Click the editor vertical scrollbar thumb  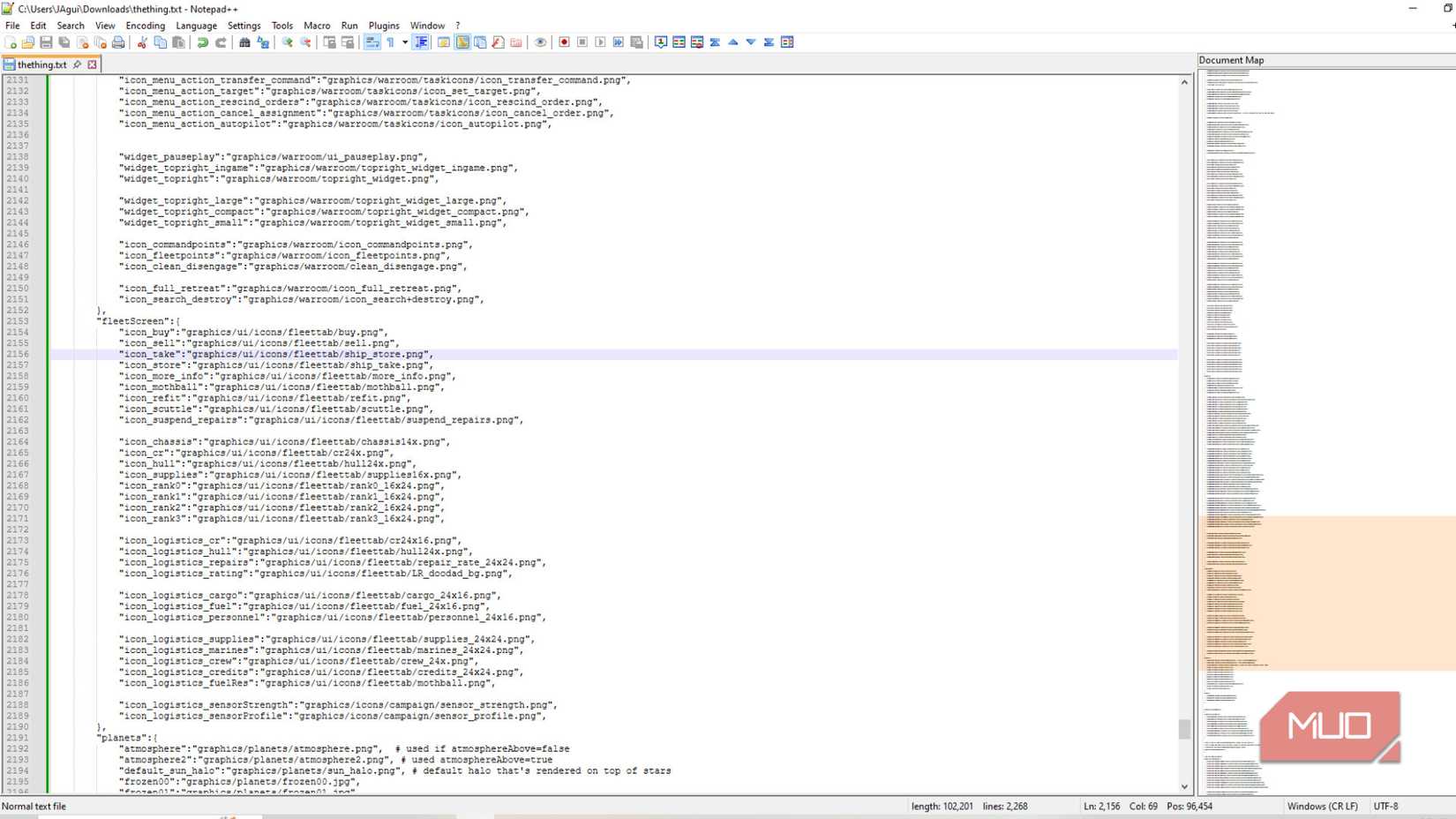point(1184,729)
